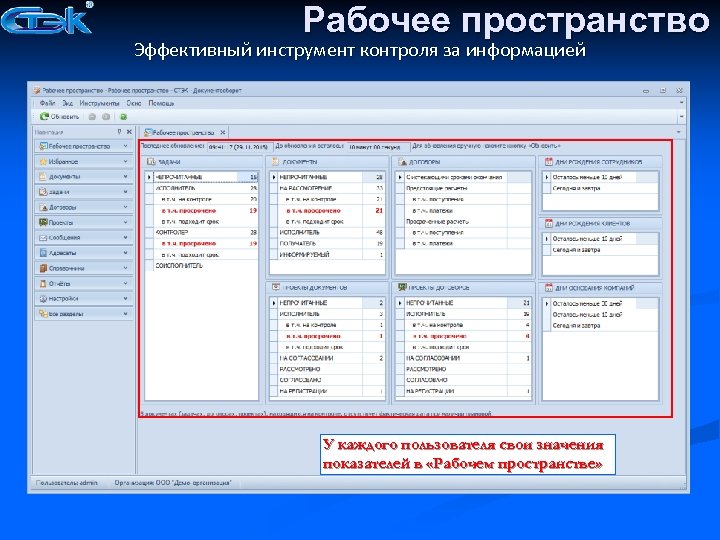Open the Файл menu
The image size is (720, 540).
pos(47,103)
